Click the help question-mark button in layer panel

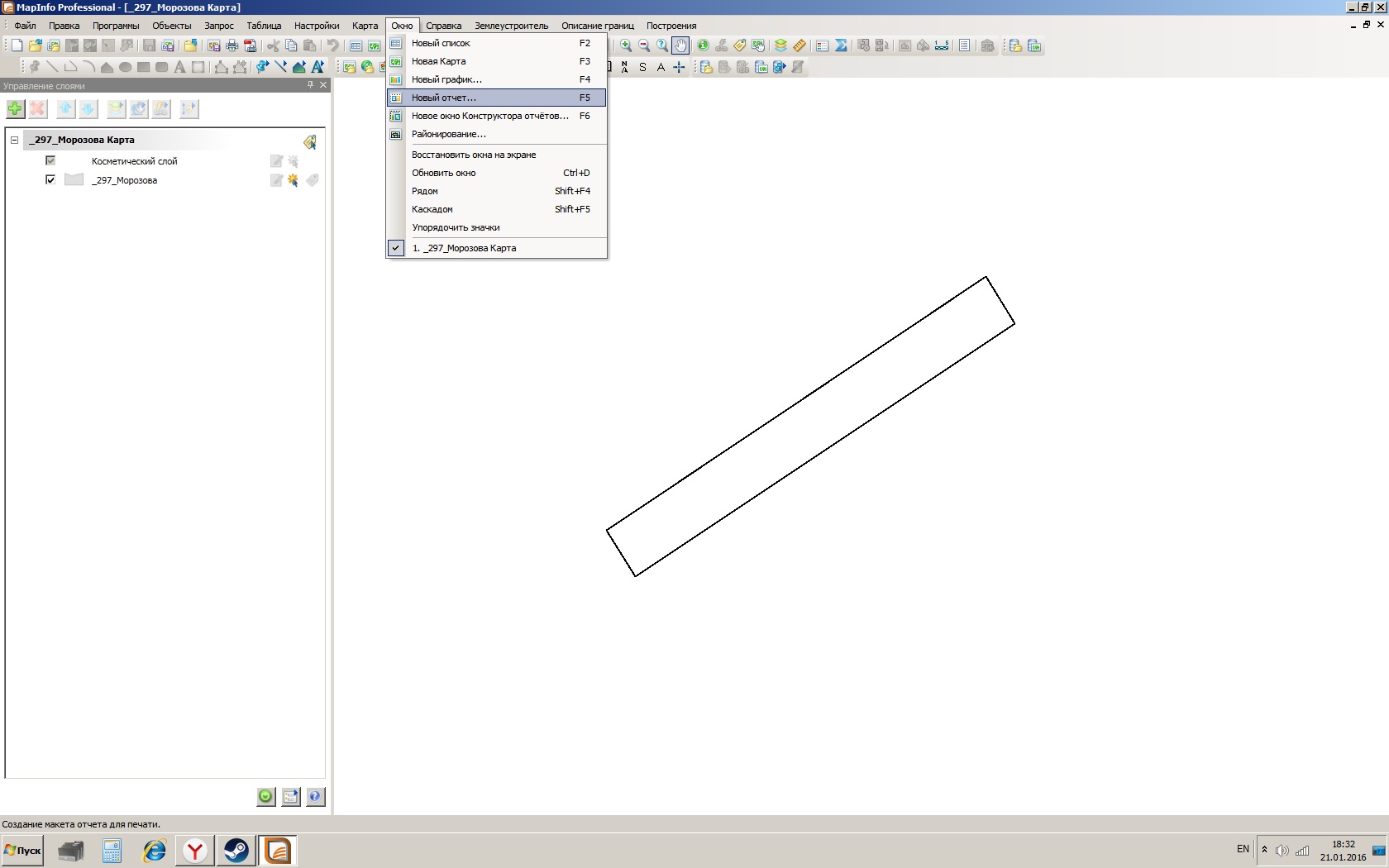click(315, 796)
